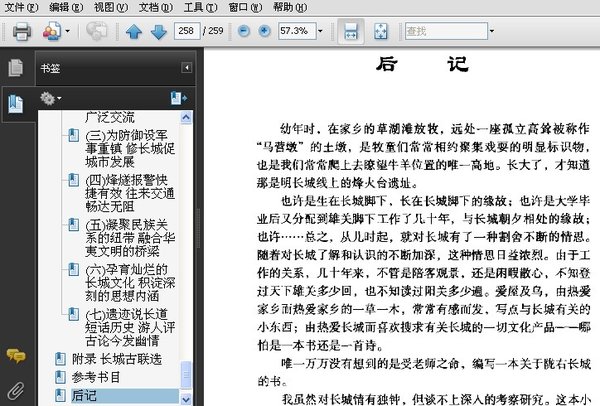The width and height of the screenshot is (600, 406).
Task: Open the Pages thumbnail panel icon
Action: click(x=16, y=67)
